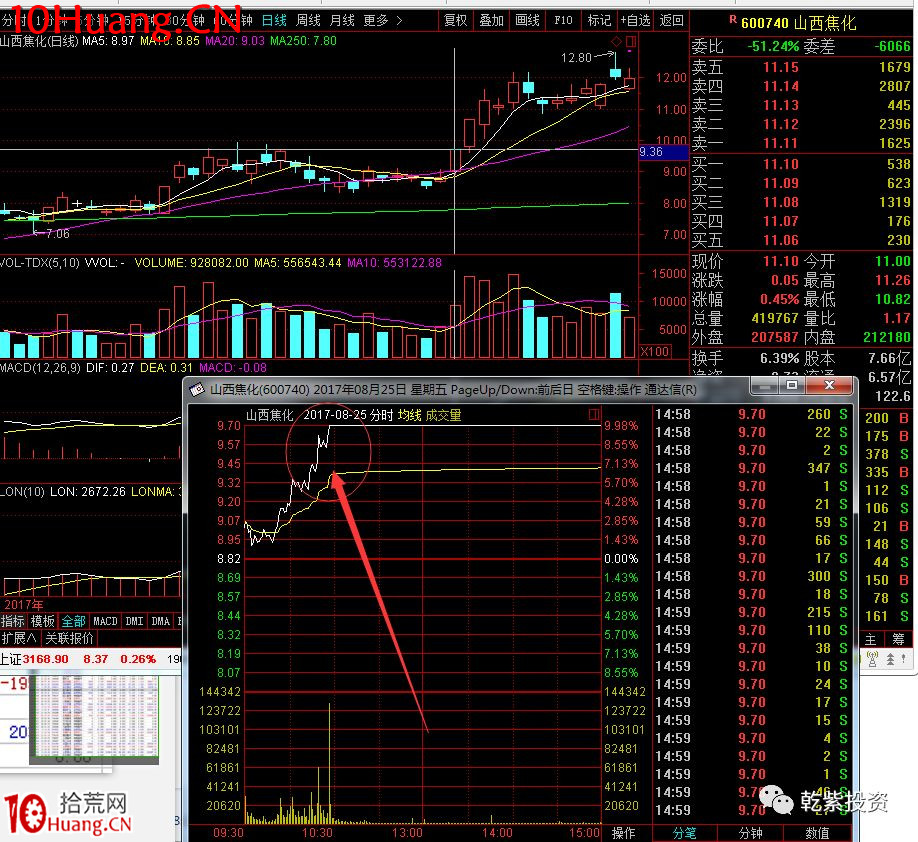Click the 成交量 legend label in intraday chart
The height and width of the screenshot is (842, 918).
[443, 415]
